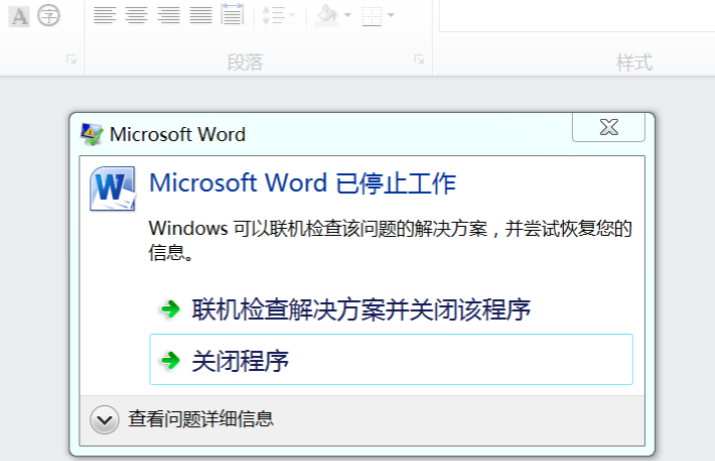Screen dimensions: 715x461
Task: Align text right in ribbon
Action: pos(168,15)
